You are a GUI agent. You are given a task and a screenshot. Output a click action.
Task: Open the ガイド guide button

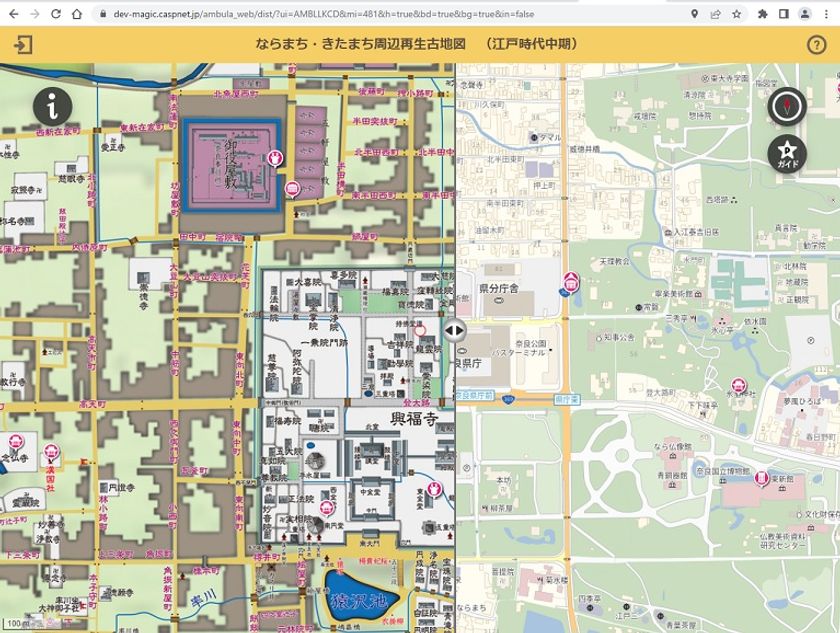click(x=787, y=153)
